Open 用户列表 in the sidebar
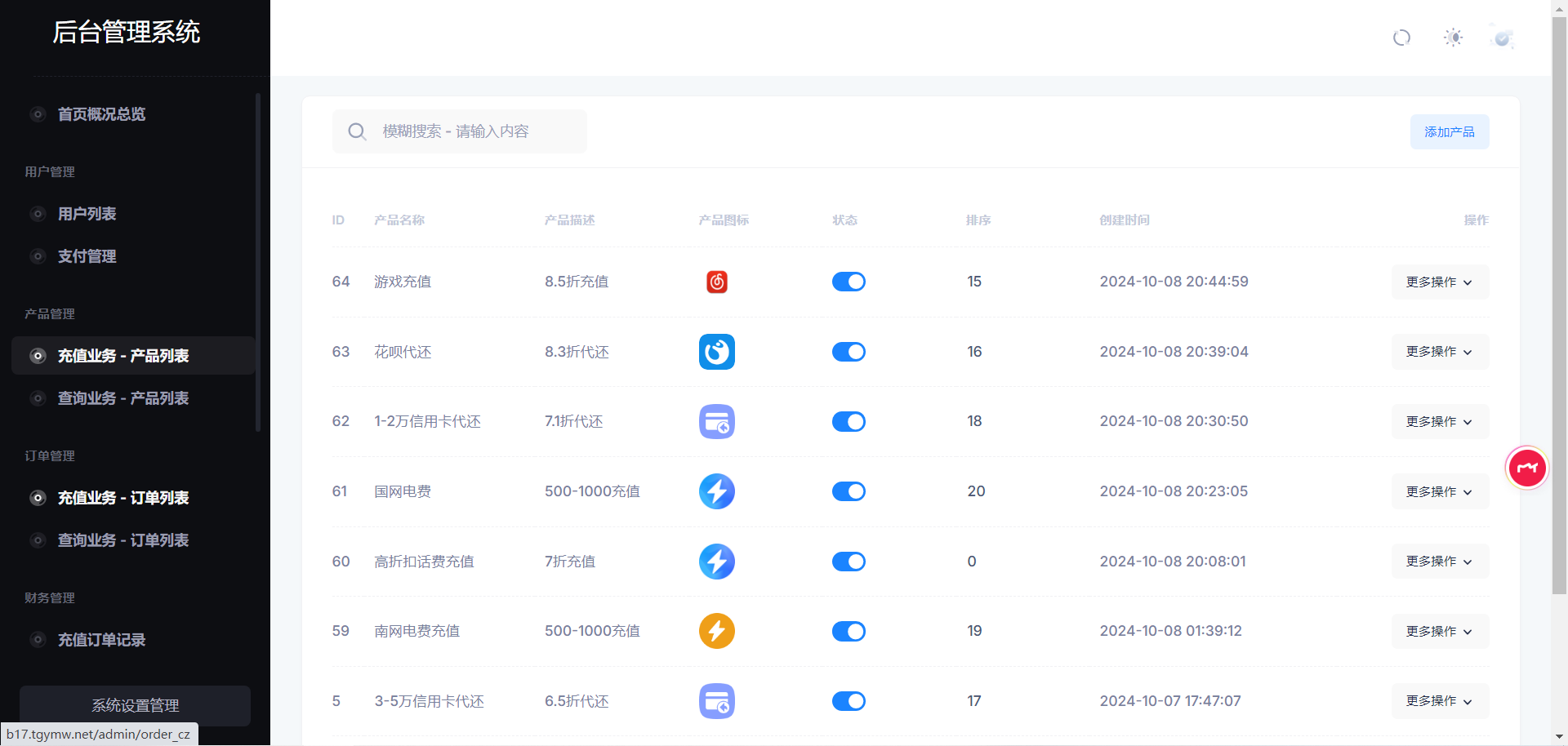 [x=87, y=214]
